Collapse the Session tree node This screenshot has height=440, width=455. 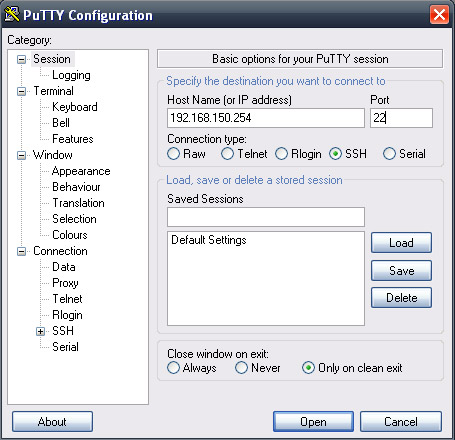pyautogui.click(x=21, y=59)
